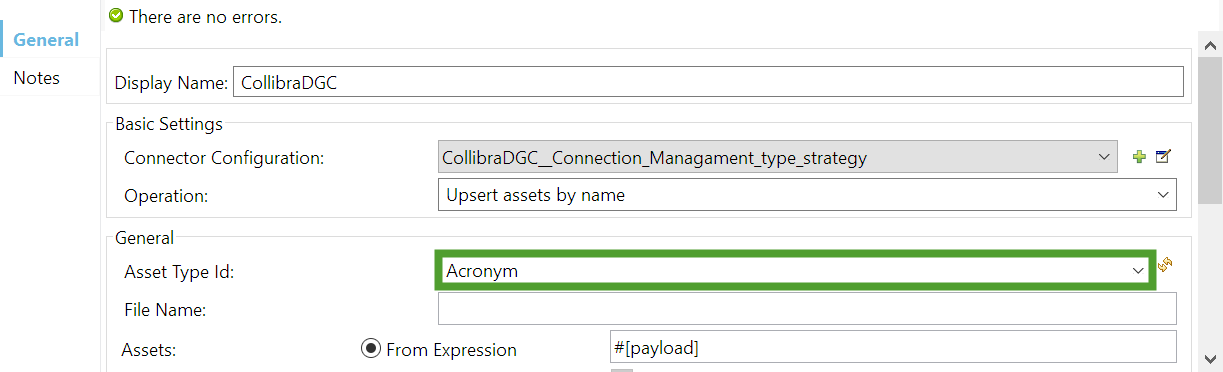Click the #[payload] expression field

(892, 347)
